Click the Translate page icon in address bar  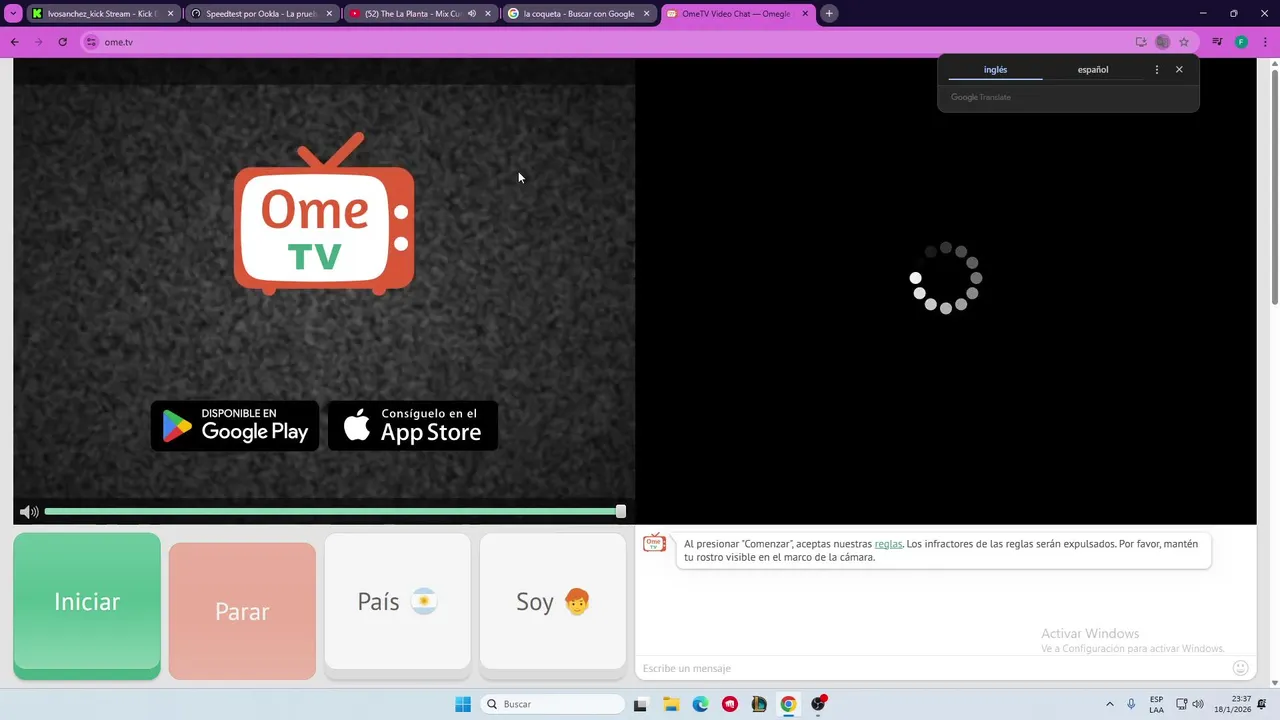tap(1162, 42)
